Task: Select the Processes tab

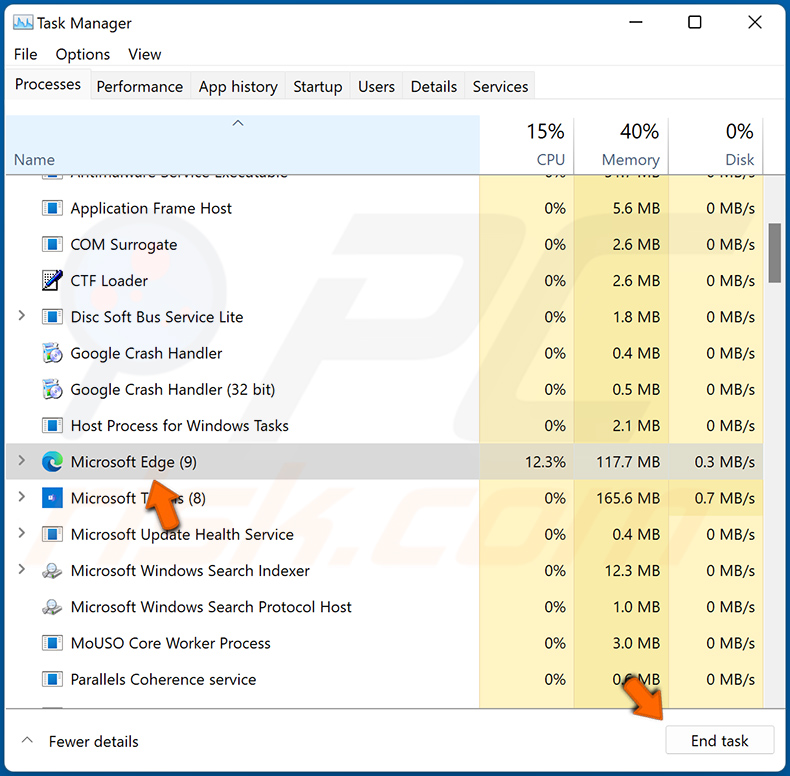Action: (x=48, y=84)
